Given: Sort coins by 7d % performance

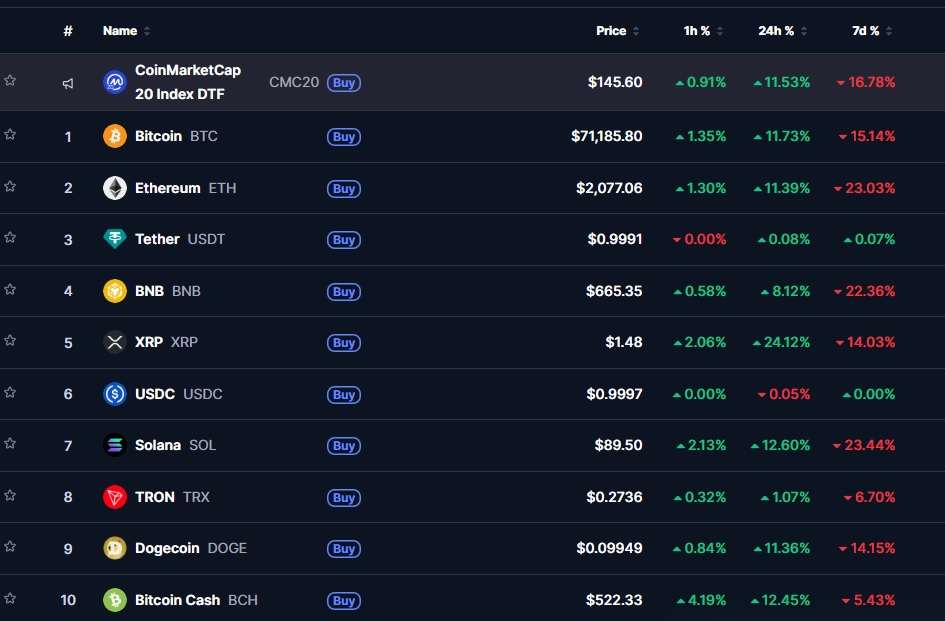Looking at the screenshot, I should coord(868,31).
